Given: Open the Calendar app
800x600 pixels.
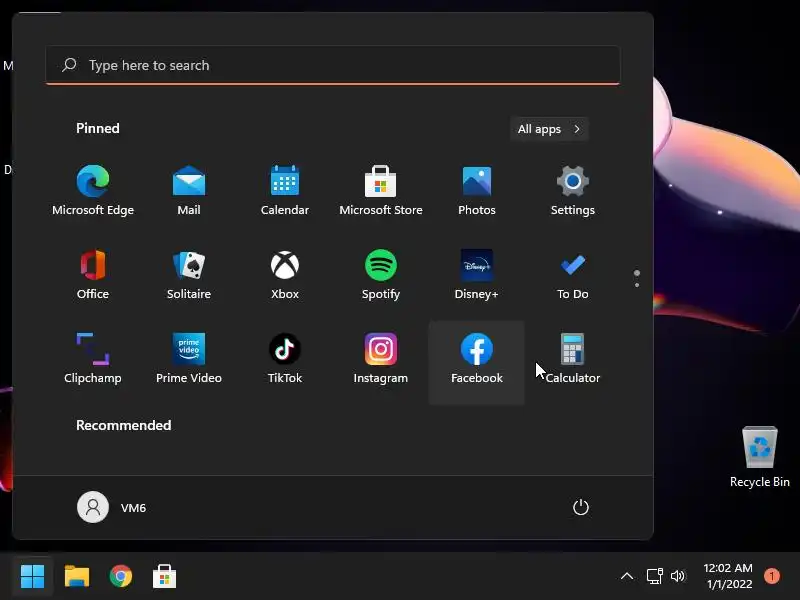Looking at the screenshot, I should coord(285,191).
